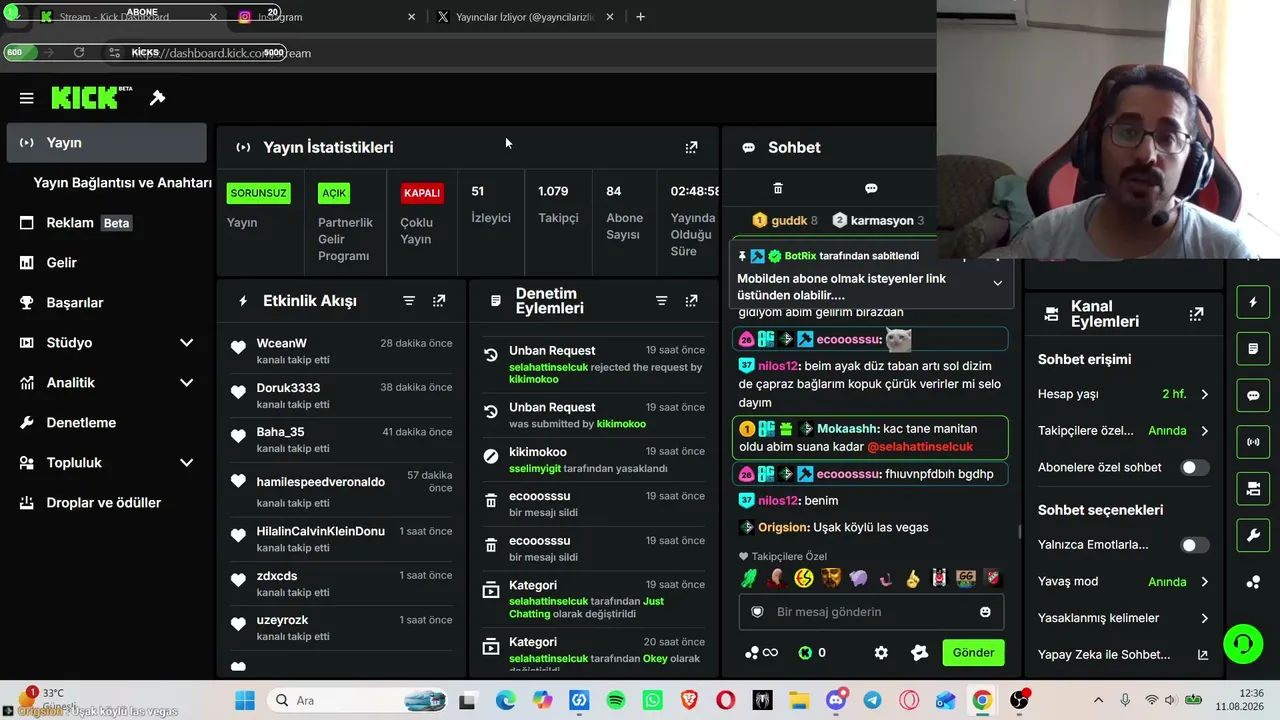Image resolution: width=1280 pixels, height=720 pixels.
Task: Click the KAPALI multistream badge
Action: [x=422, y=193]
